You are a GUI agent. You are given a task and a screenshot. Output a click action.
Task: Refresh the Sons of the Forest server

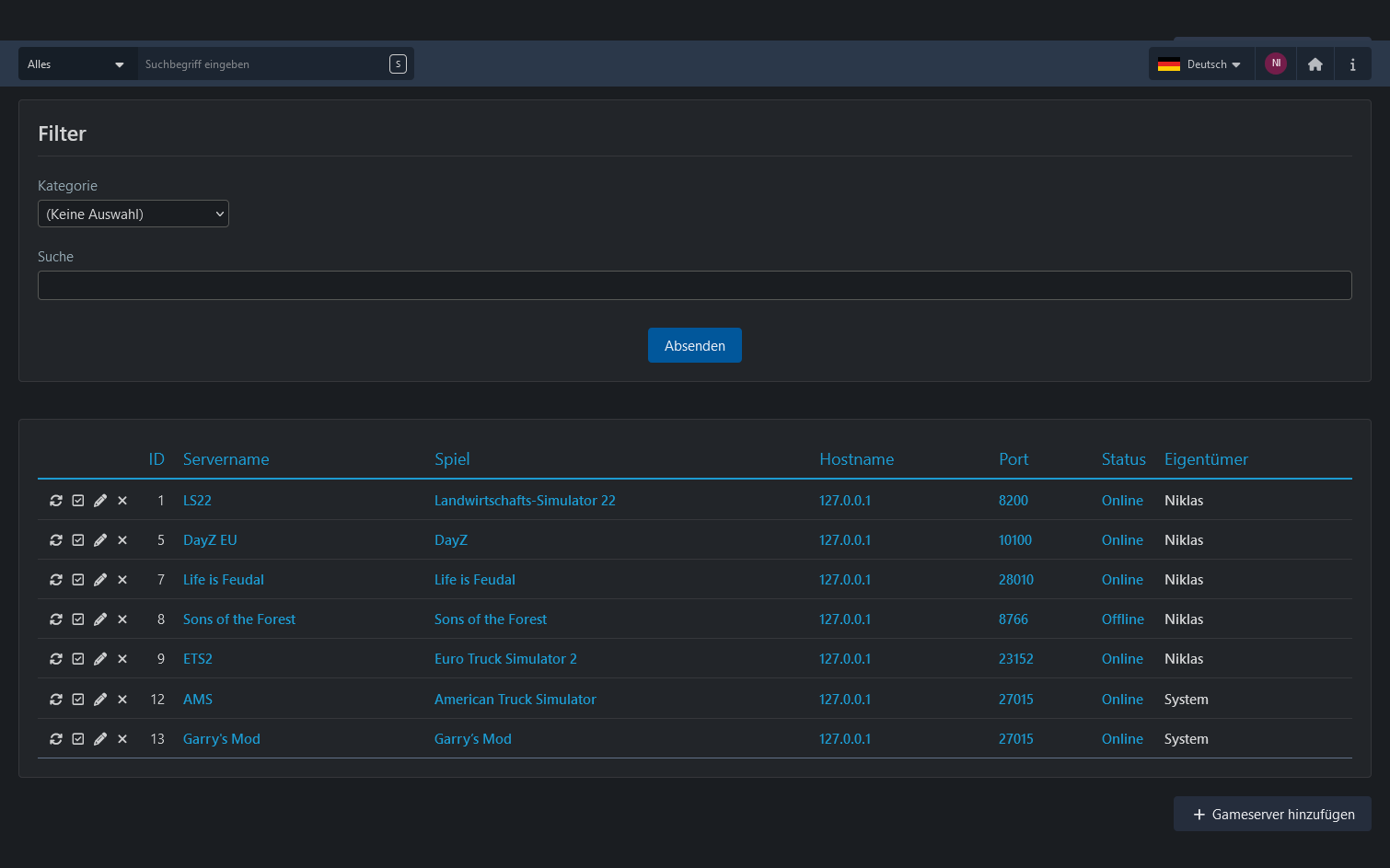[56, 619]
